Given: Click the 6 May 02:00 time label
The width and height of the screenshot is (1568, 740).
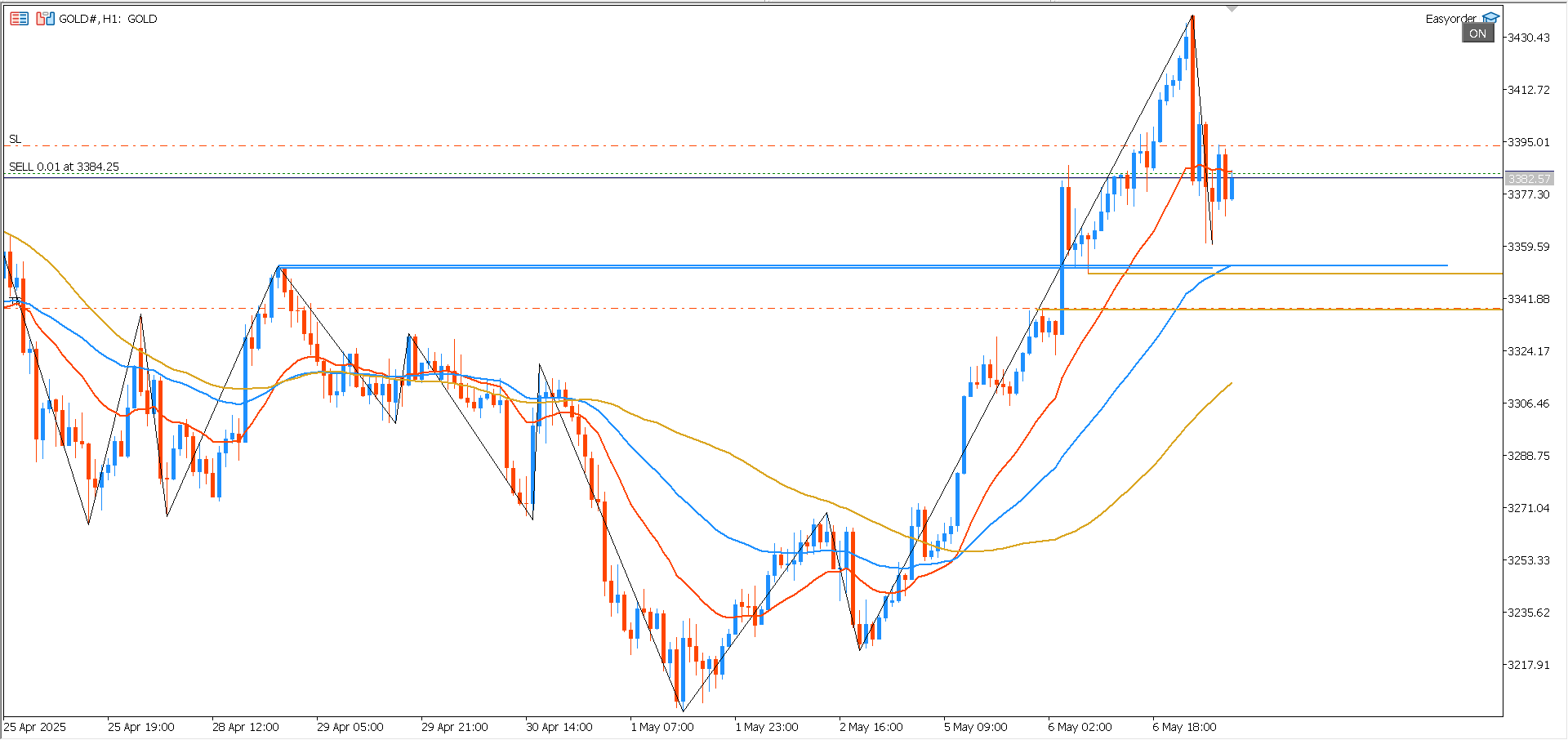Looking at the screenshot, I should click(x=1080, y=727).
